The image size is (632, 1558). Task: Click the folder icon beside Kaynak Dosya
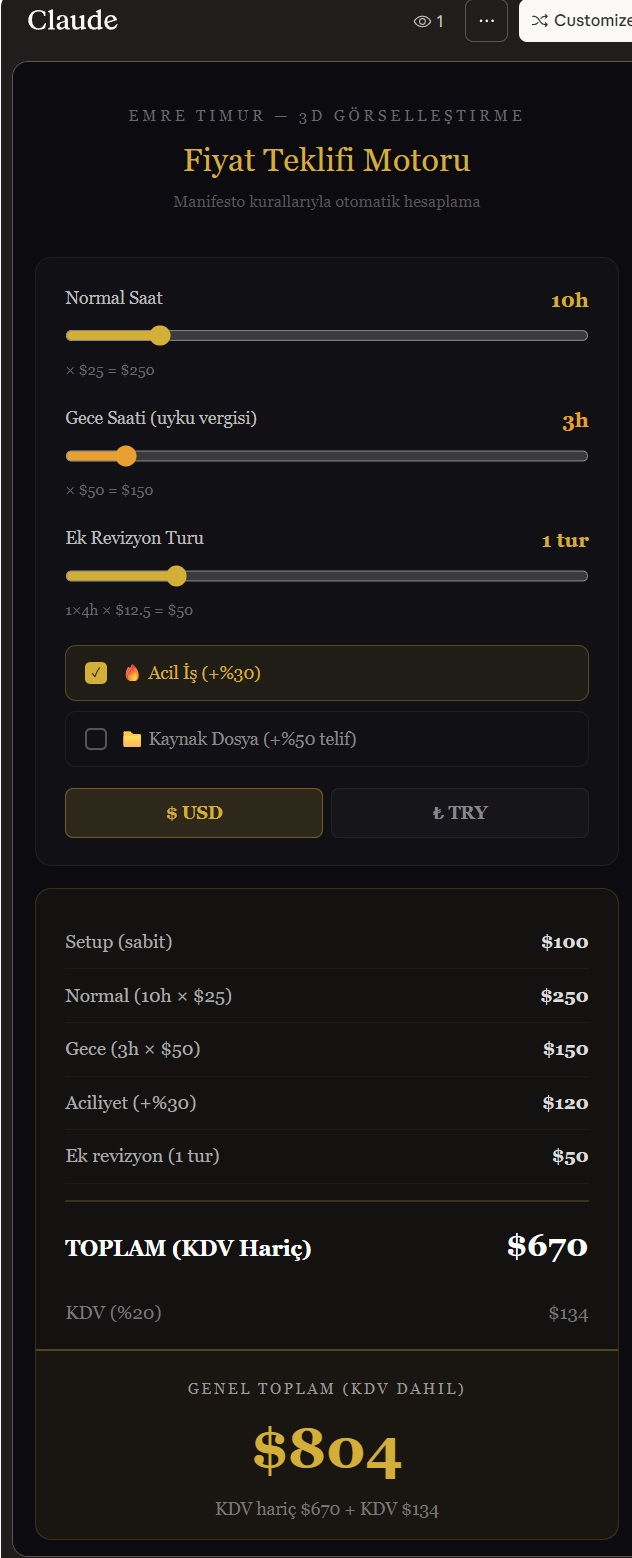(x=132, y=740)
